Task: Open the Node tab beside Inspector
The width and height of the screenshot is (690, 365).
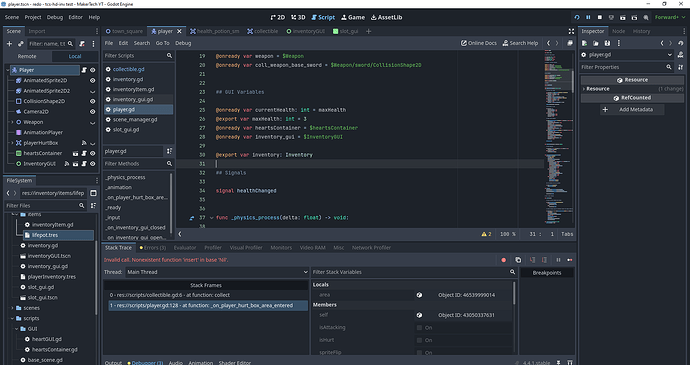Action: pos(618,31)
